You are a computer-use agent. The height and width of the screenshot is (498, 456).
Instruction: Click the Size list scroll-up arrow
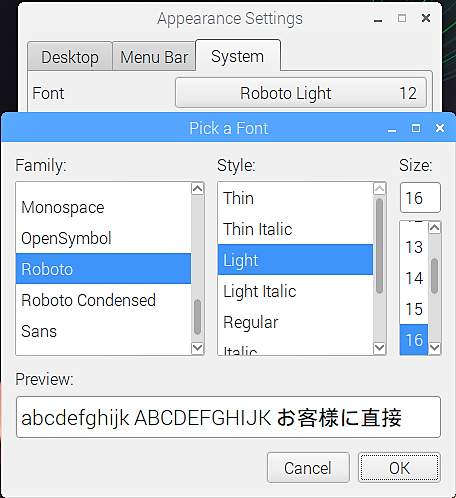(x=435, y=228)
